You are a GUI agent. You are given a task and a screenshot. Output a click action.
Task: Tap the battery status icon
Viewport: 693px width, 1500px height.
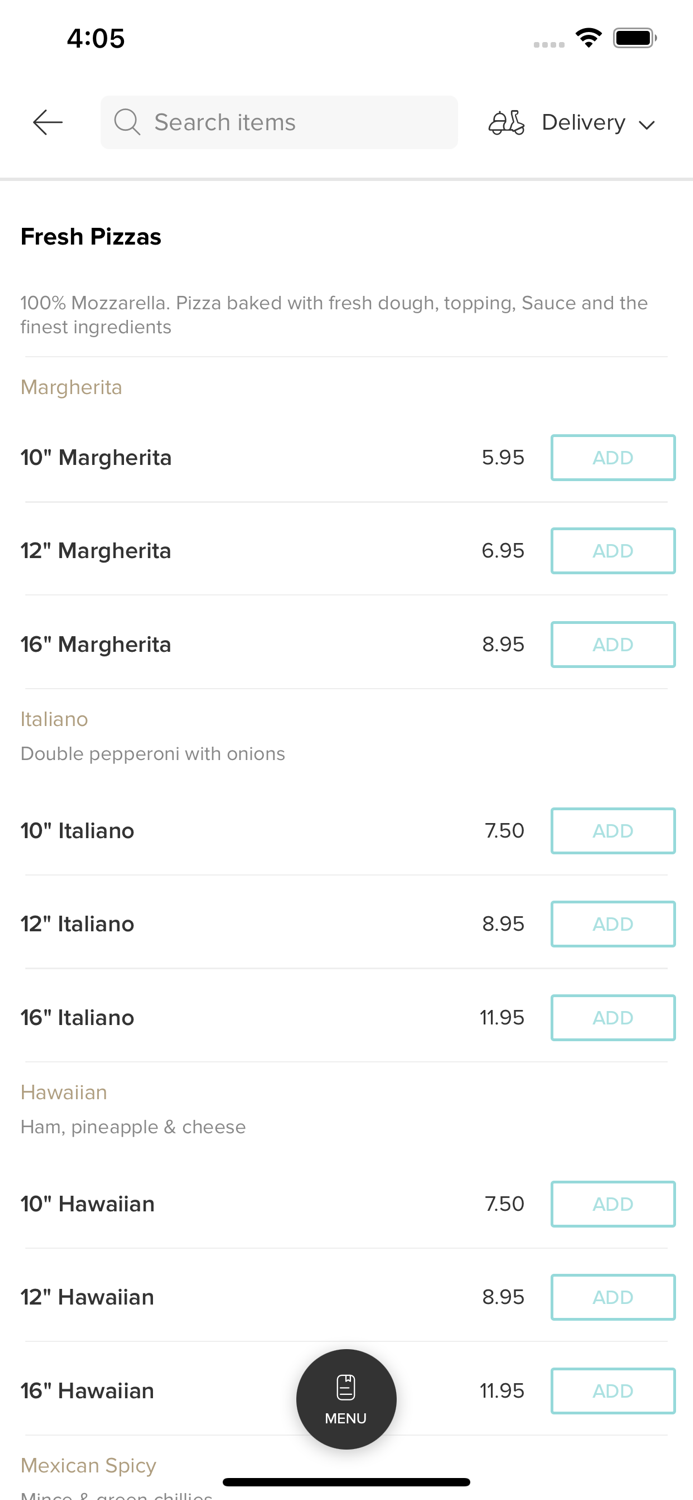pos(635,38)
